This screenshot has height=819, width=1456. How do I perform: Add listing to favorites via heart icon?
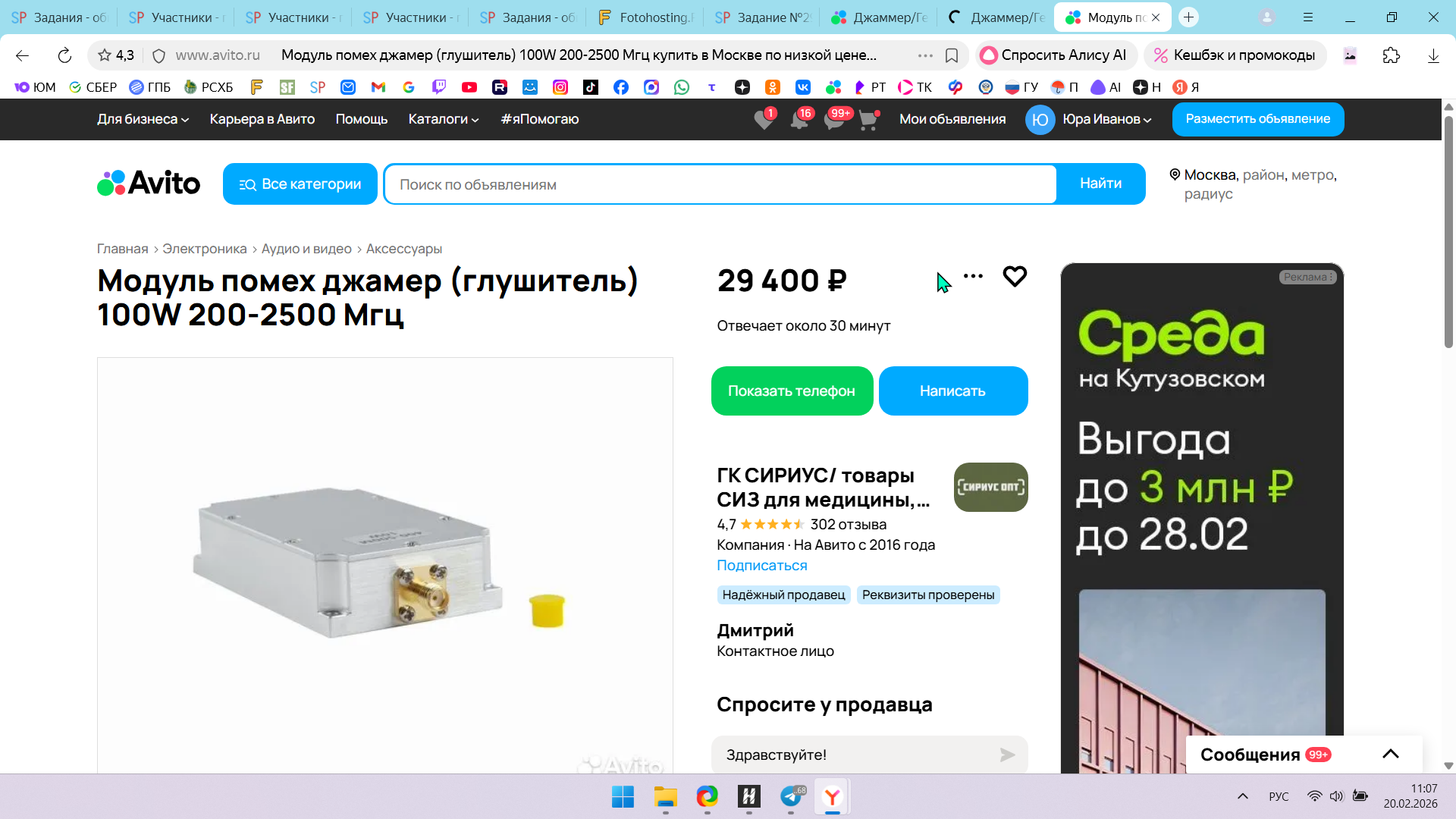[1014, 277]
